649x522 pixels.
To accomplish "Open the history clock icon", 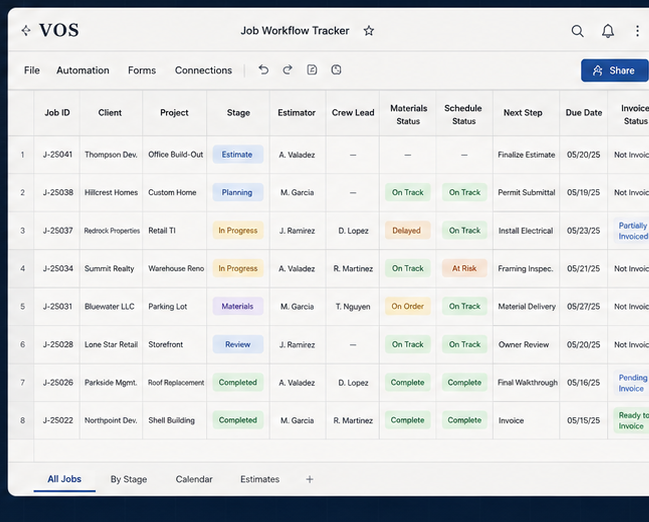I will [336, 70].
